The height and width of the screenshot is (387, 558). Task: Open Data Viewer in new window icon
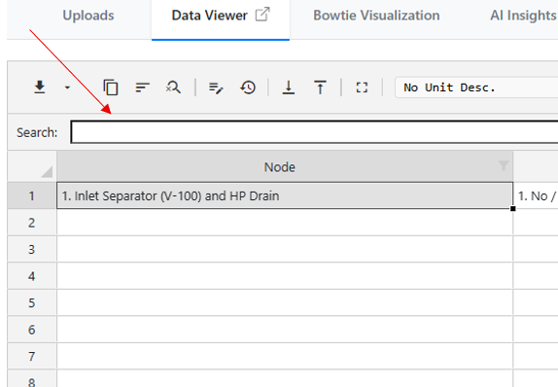tap(263, 15)
